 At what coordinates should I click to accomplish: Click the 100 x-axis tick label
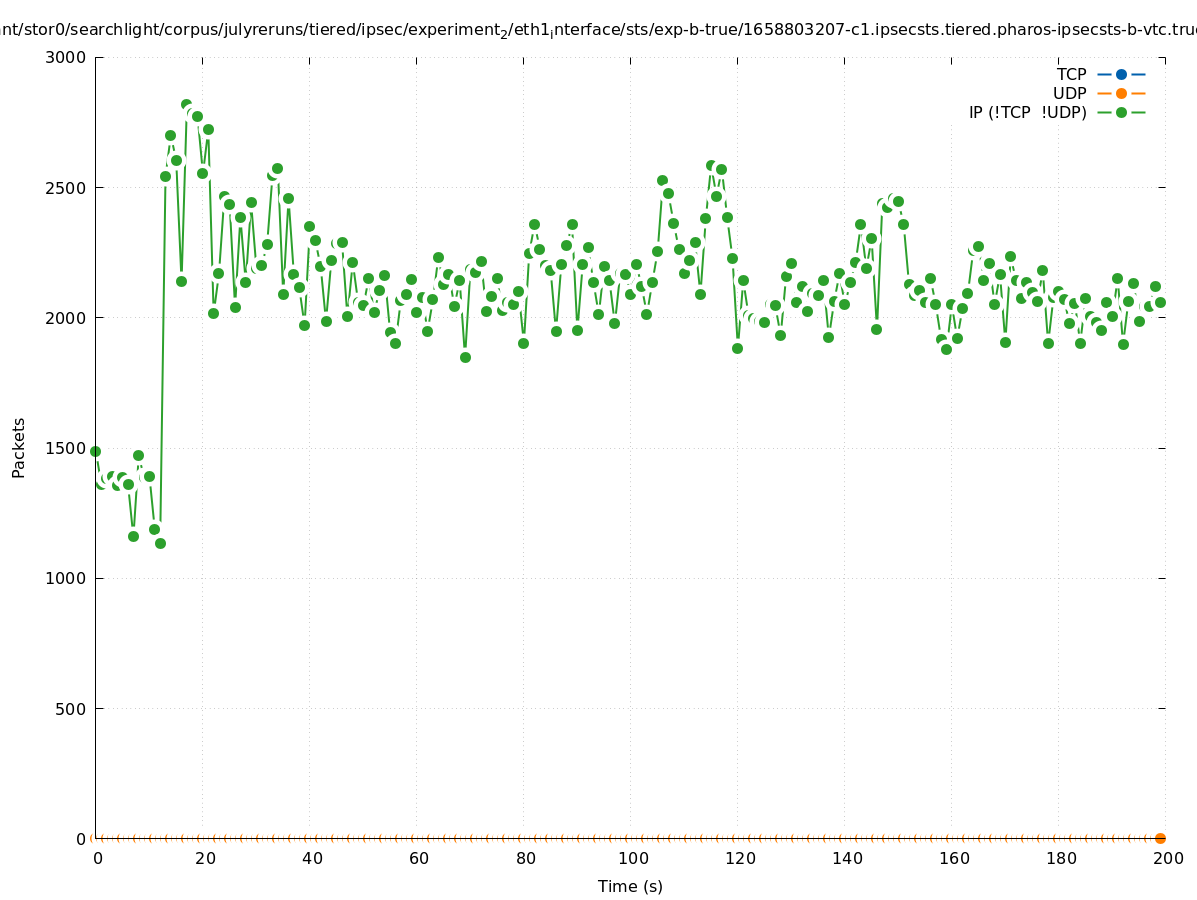632,858
